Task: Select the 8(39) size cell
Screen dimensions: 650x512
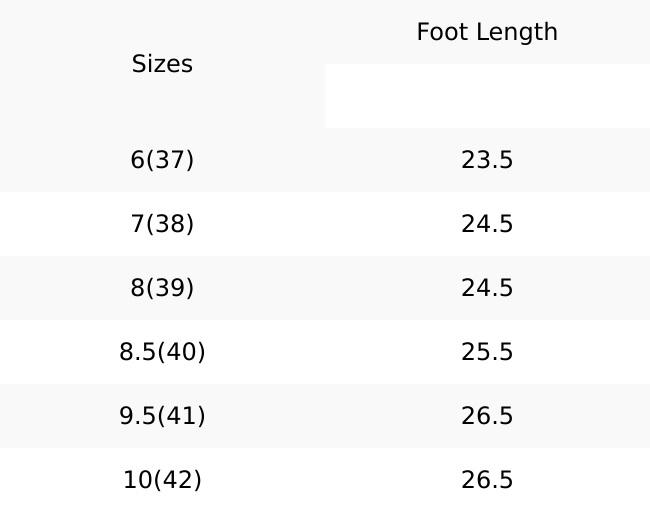Action: [162, 288]
